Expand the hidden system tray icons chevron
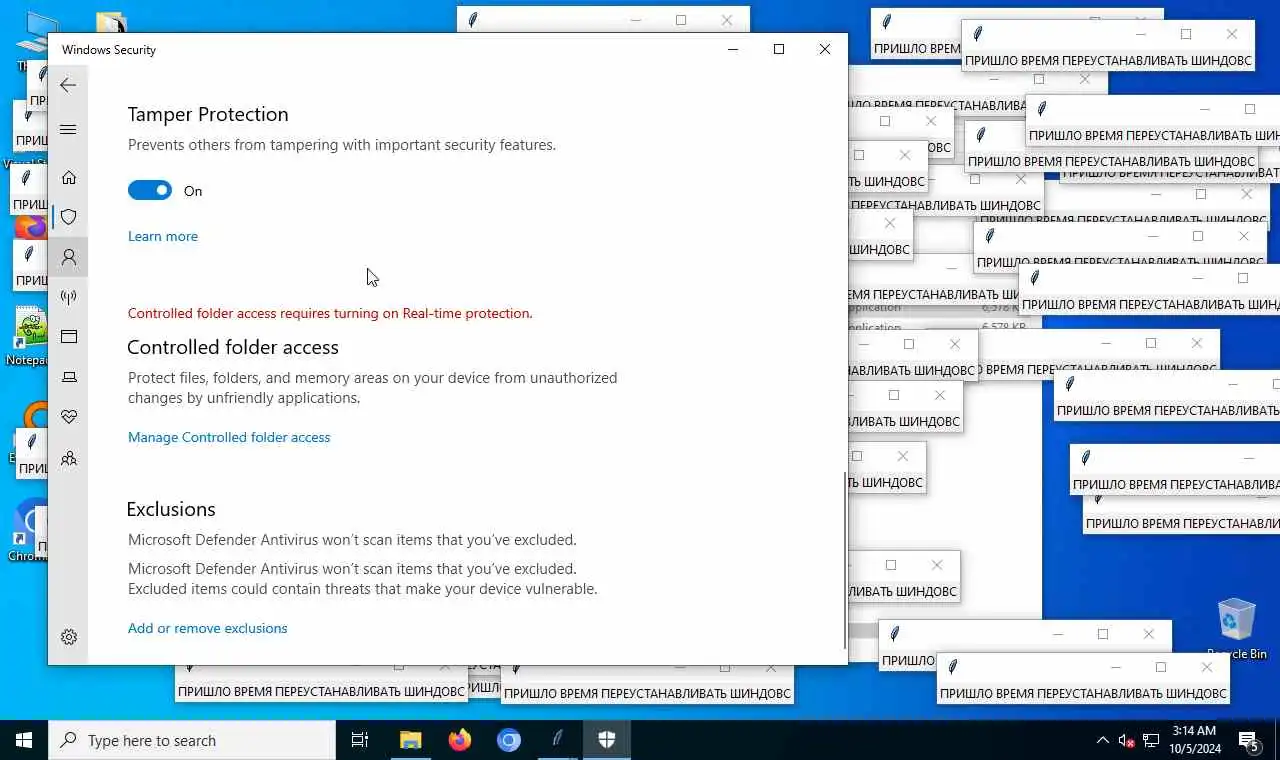The image size is (1280, 760). pyautogui.click(x=1103, y=741)
